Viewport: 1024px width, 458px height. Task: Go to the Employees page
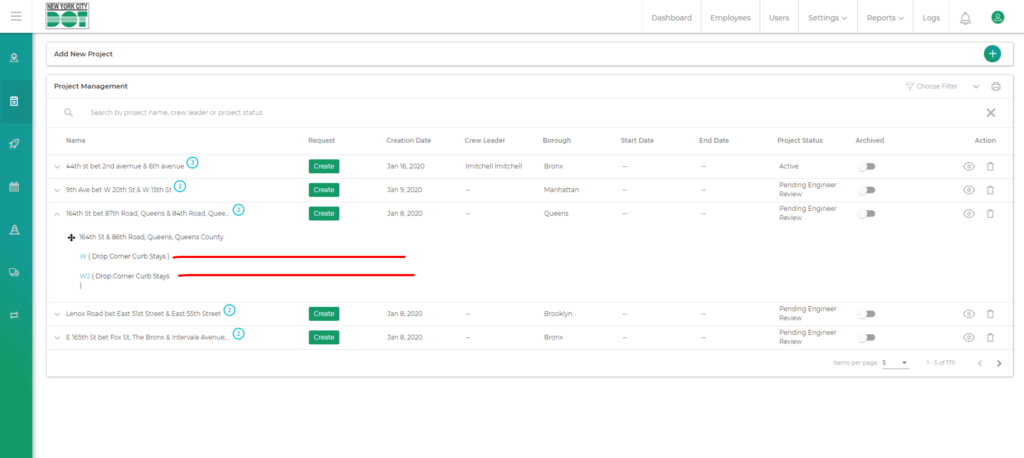[730, 18]
